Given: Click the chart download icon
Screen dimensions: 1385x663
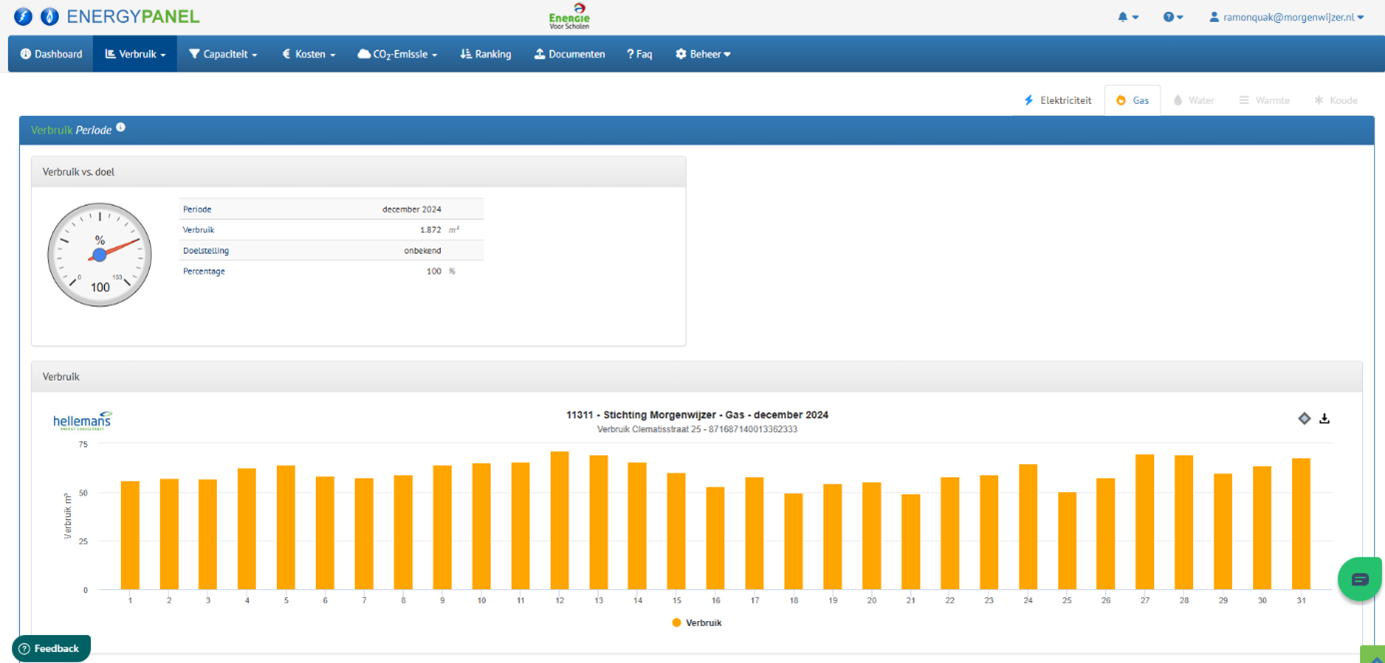Looking at the screenshot, I should coord(1324,418).
